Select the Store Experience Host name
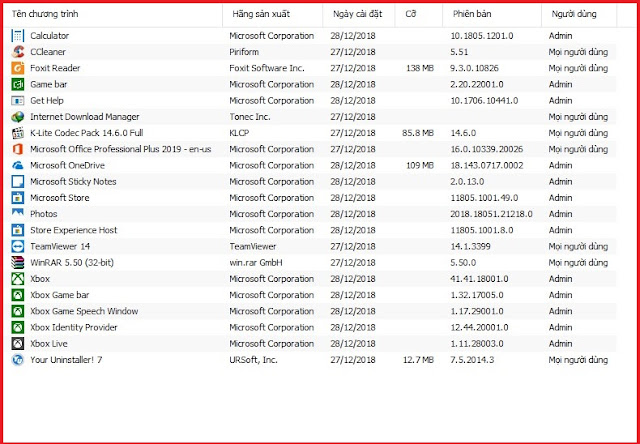 (x=73, y=230)
